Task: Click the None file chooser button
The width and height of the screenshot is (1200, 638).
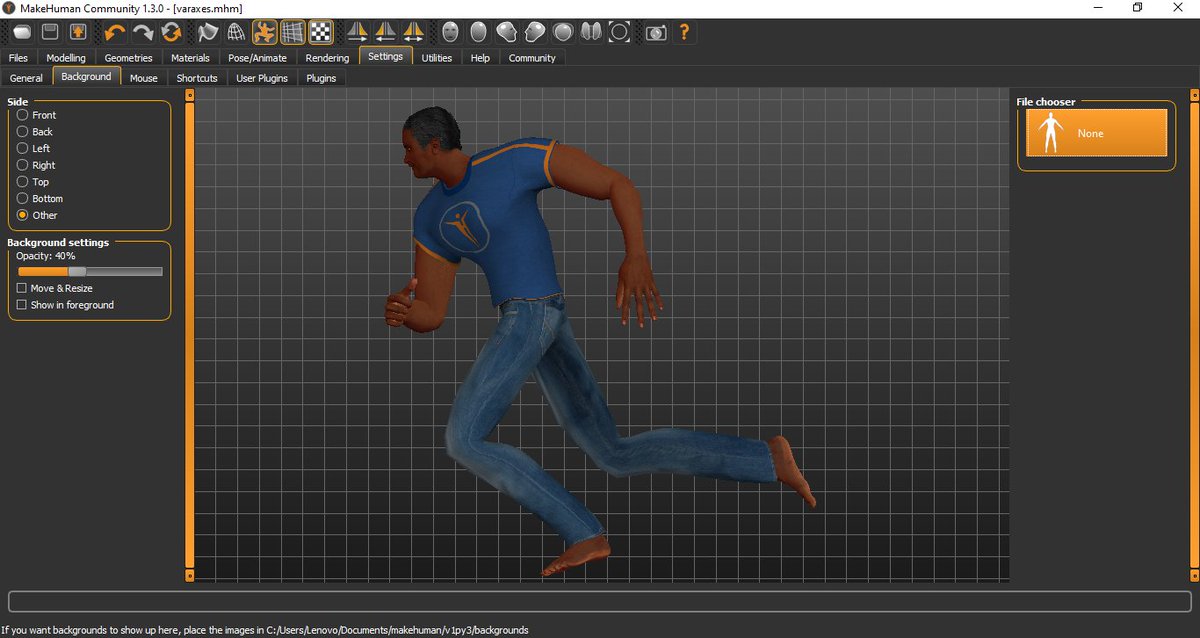Action: point(1096,132)
